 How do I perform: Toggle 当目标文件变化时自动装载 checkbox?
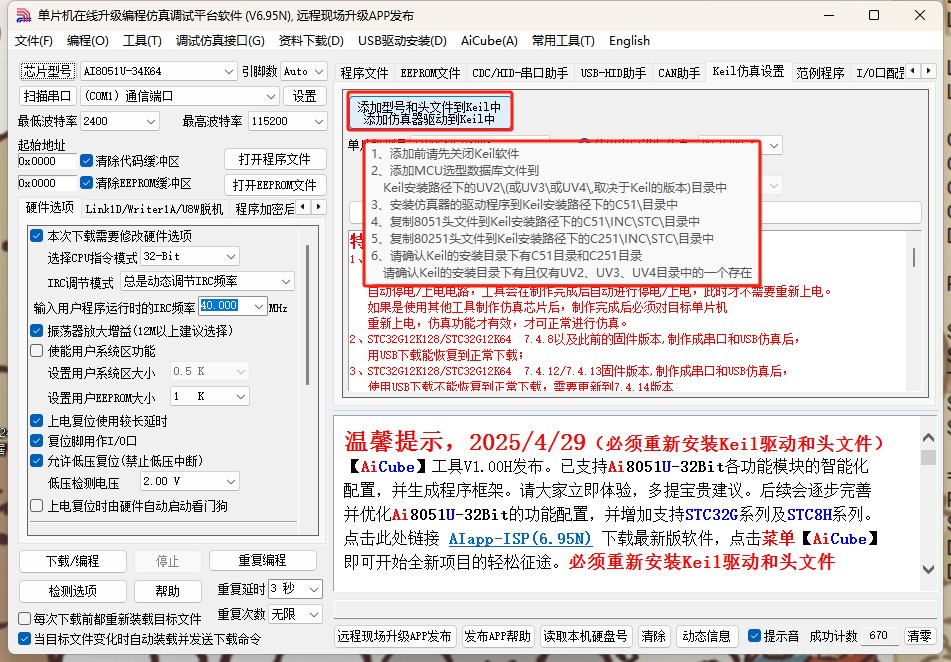(x=25, y=638)
